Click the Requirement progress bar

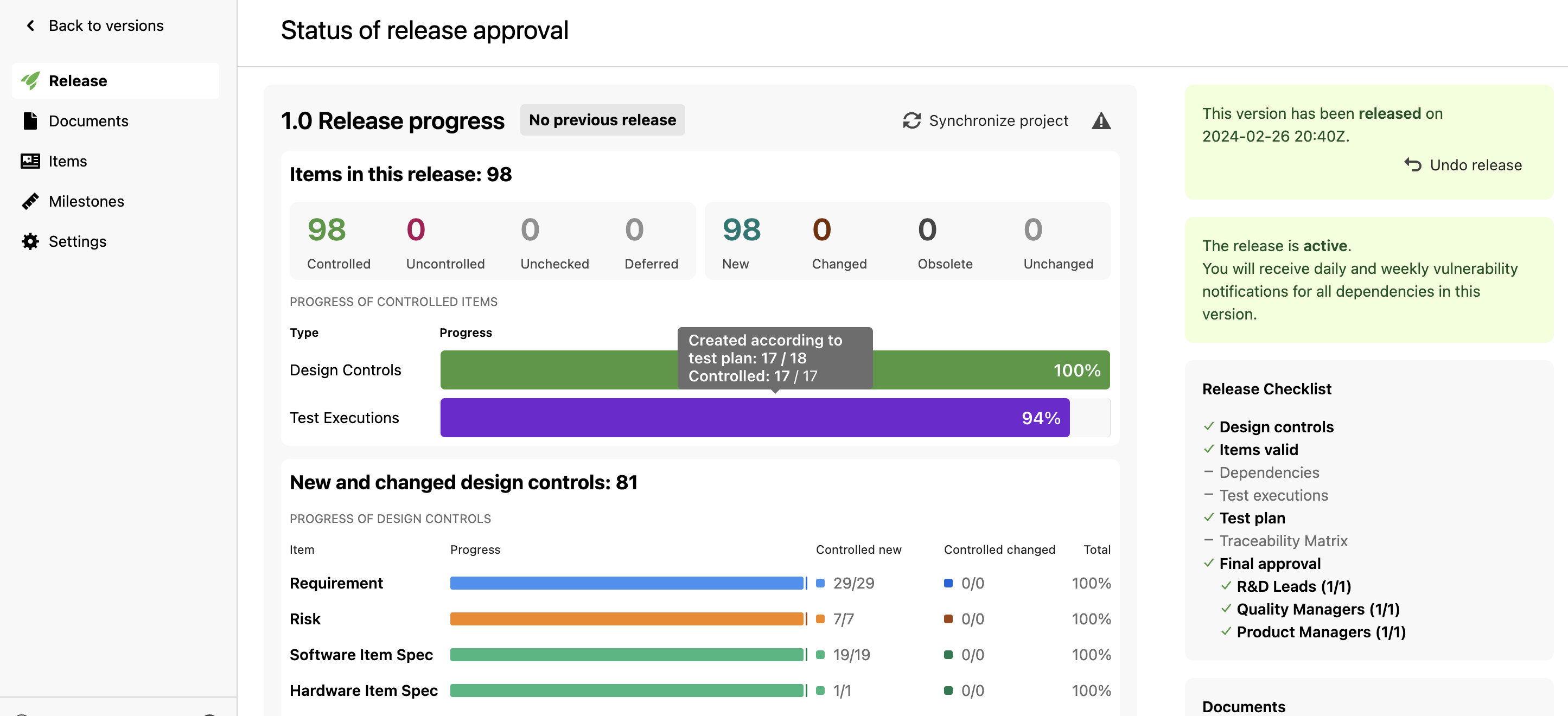click(x=627, y=584)
